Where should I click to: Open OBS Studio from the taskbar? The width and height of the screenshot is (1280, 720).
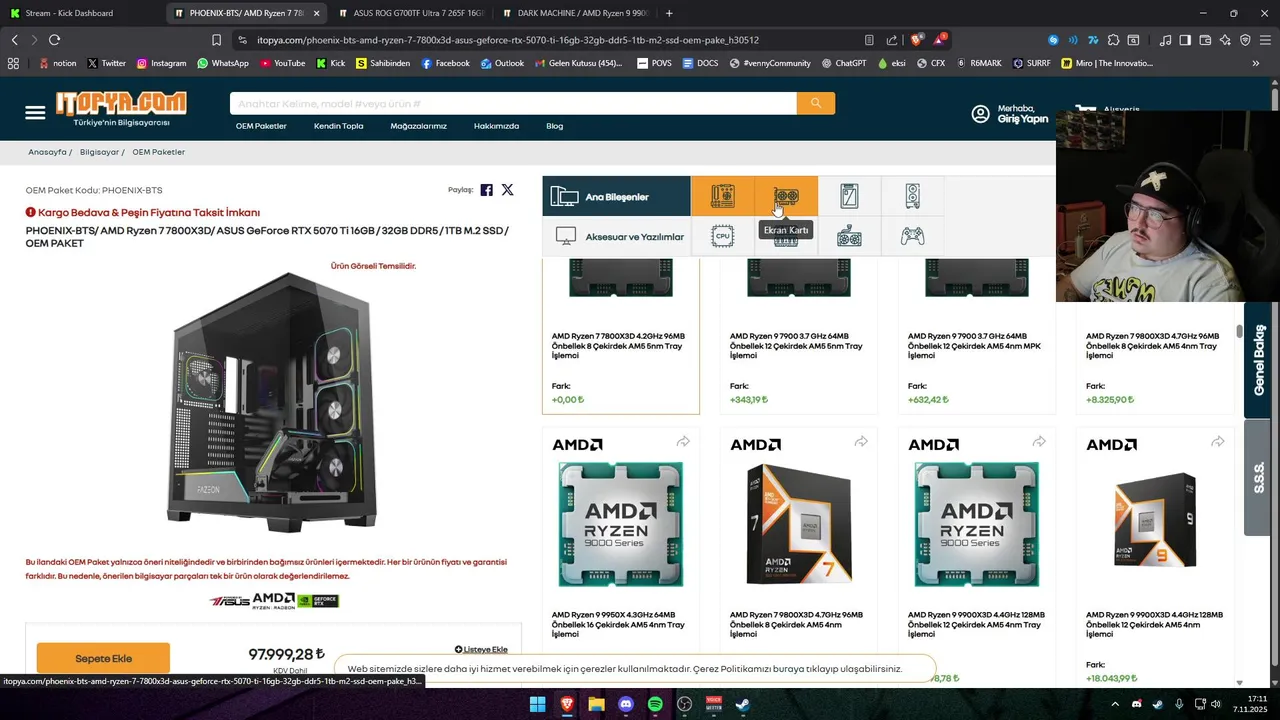(684, 704)
